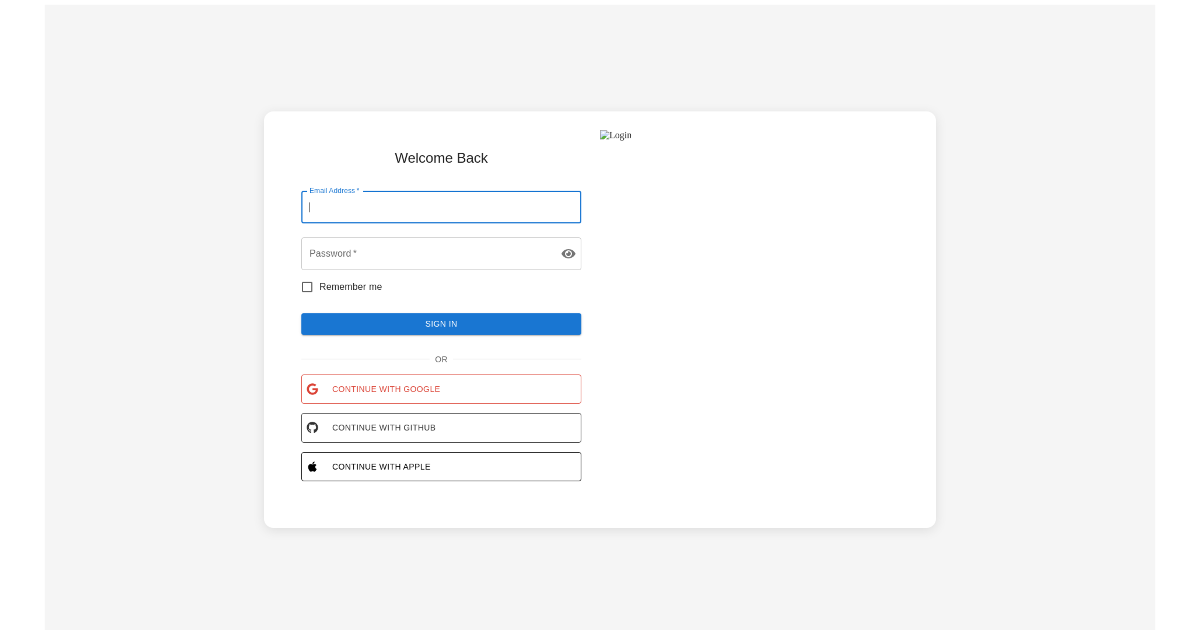Show the password using the eye icon
1200x630 pixels.
pyautogui.click(x=568, y=253)
